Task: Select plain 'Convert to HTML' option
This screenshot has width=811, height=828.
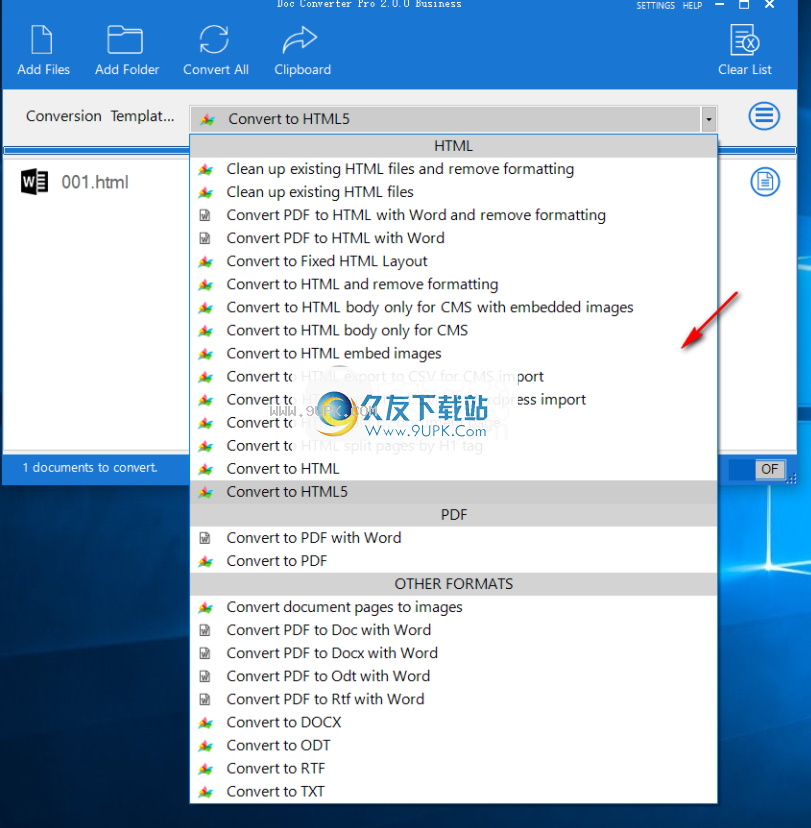Action: [x=454, y=469]
